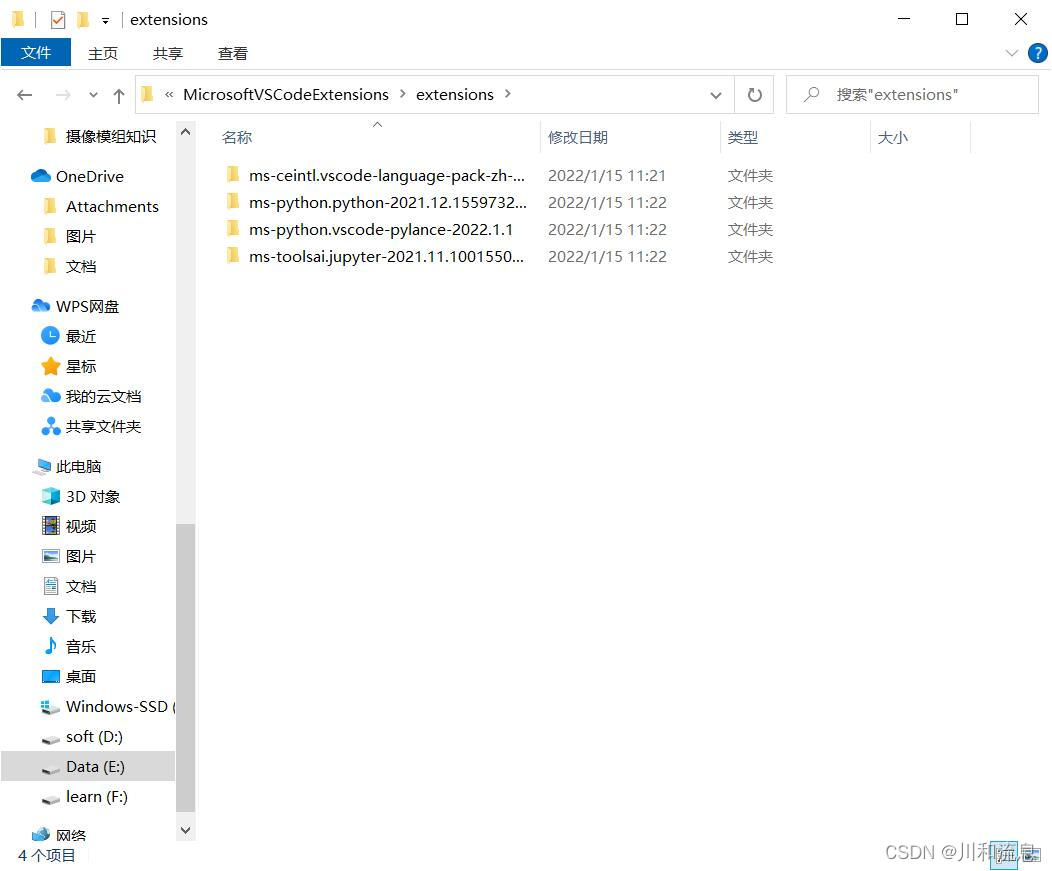Select ms-toolsai.jupyter-2021.11 folder

(386, 256)
